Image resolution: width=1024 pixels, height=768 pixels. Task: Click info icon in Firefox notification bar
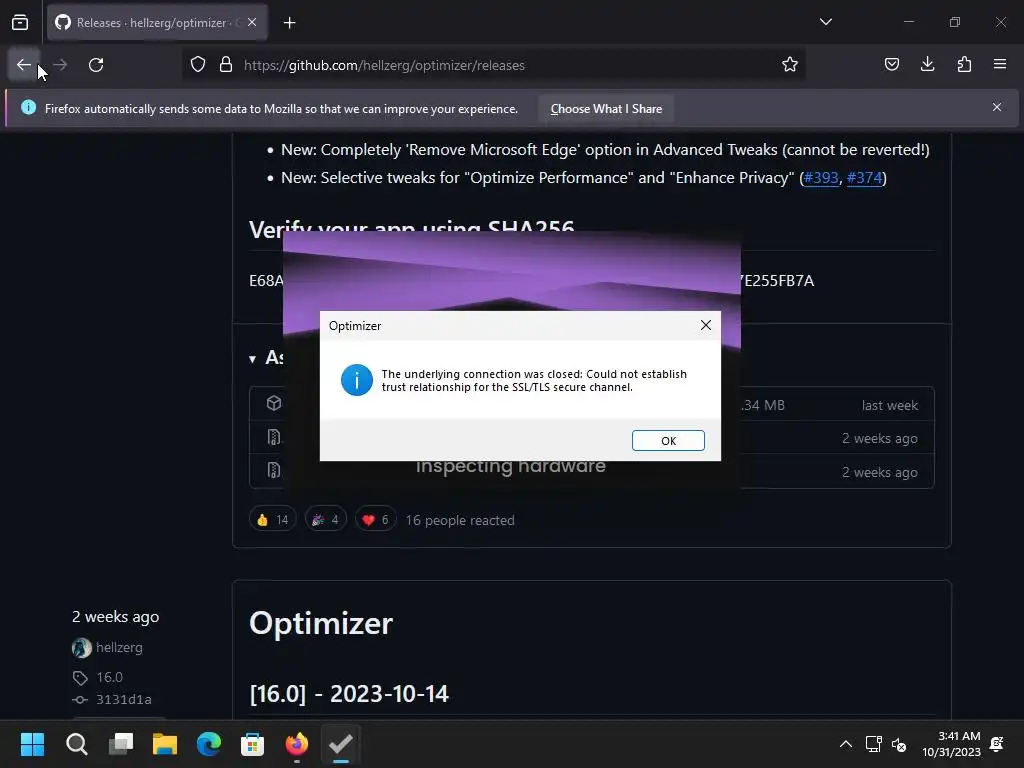click(x=28, y=107)
